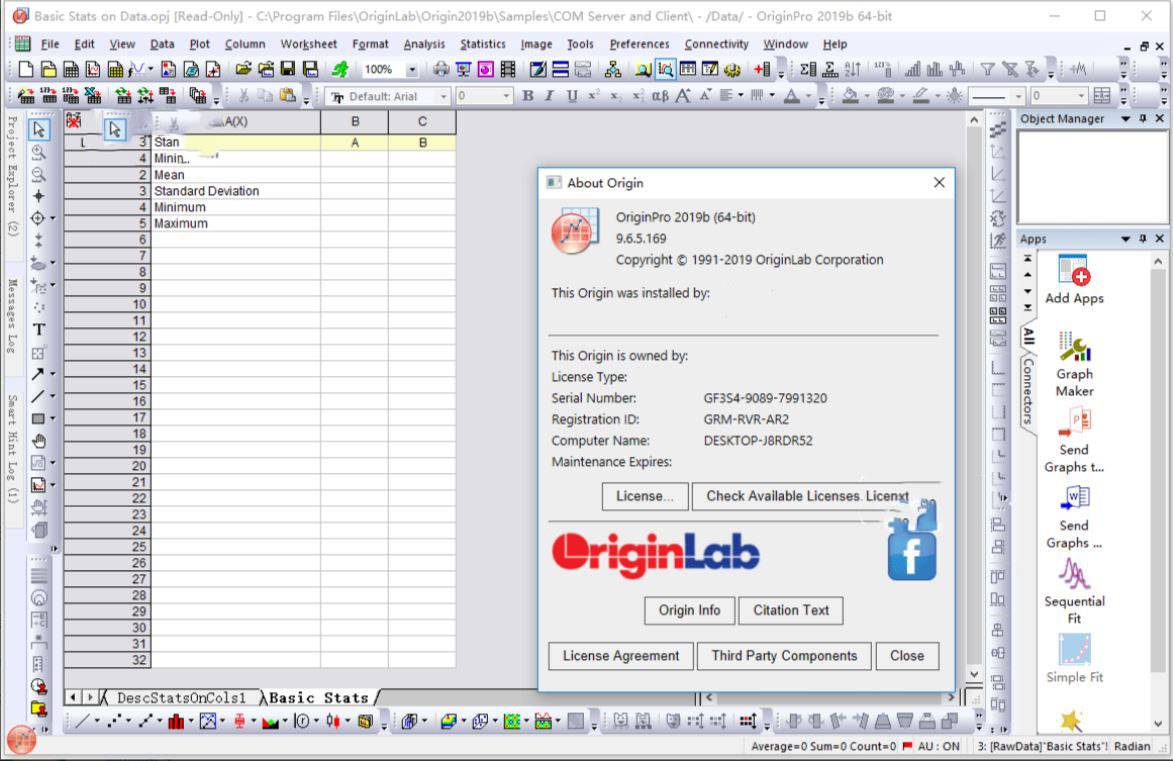Viewport: 1173px width, 761px height.
Task: Open the zoom percentage dropdown
Action: point(413,69)
